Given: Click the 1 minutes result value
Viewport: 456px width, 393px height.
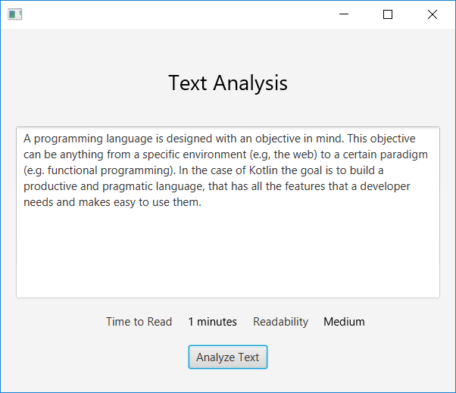Looking at the screenshot, I should tap(212, 322).
